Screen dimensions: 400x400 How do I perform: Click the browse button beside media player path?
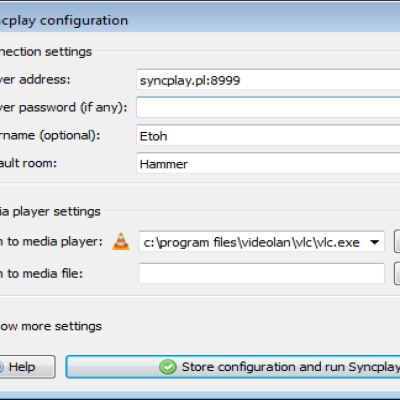click(x=397, y=241)
